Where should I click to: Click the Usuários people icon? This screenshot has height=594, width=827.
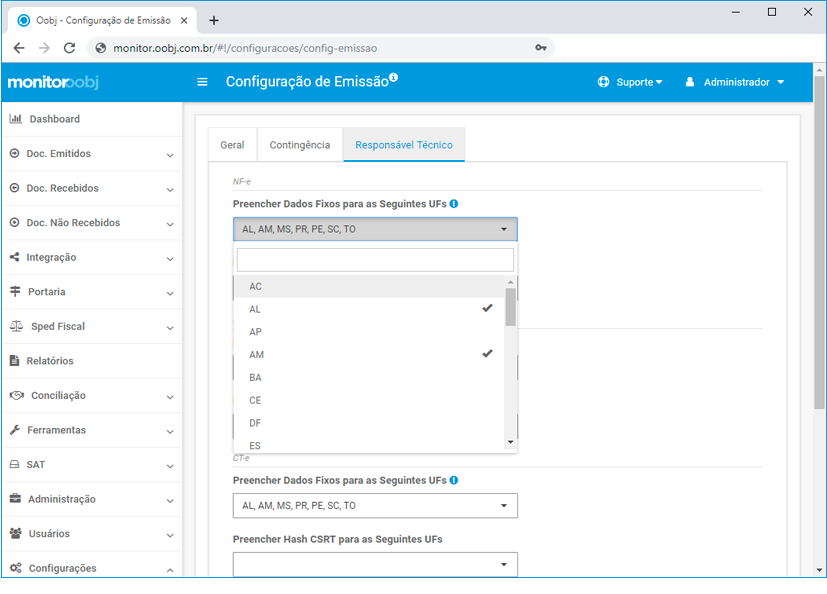coord(16,533)
